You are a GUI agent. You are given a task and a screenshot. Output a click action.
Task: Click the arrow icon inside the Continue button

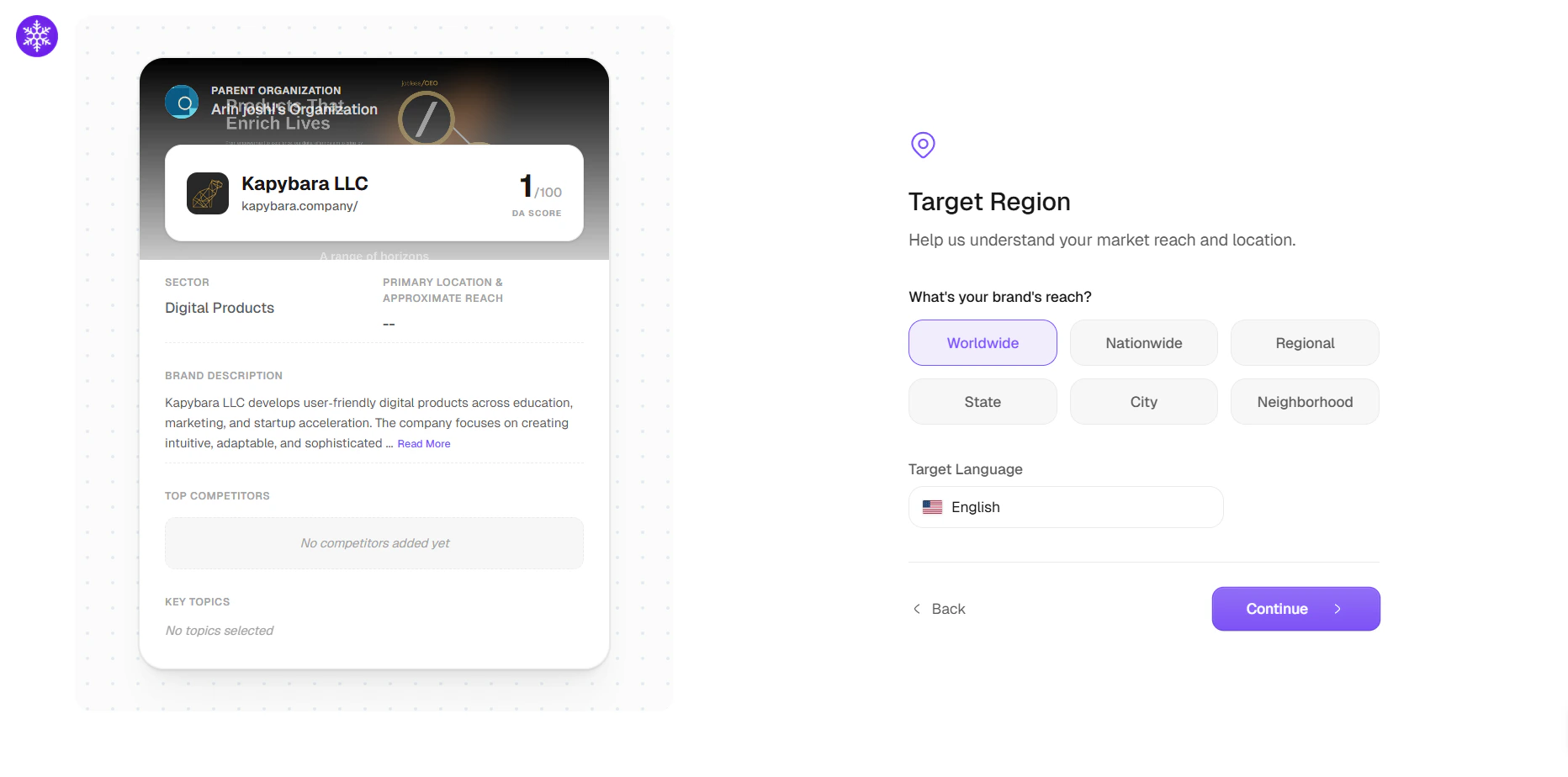(1339, 609)
